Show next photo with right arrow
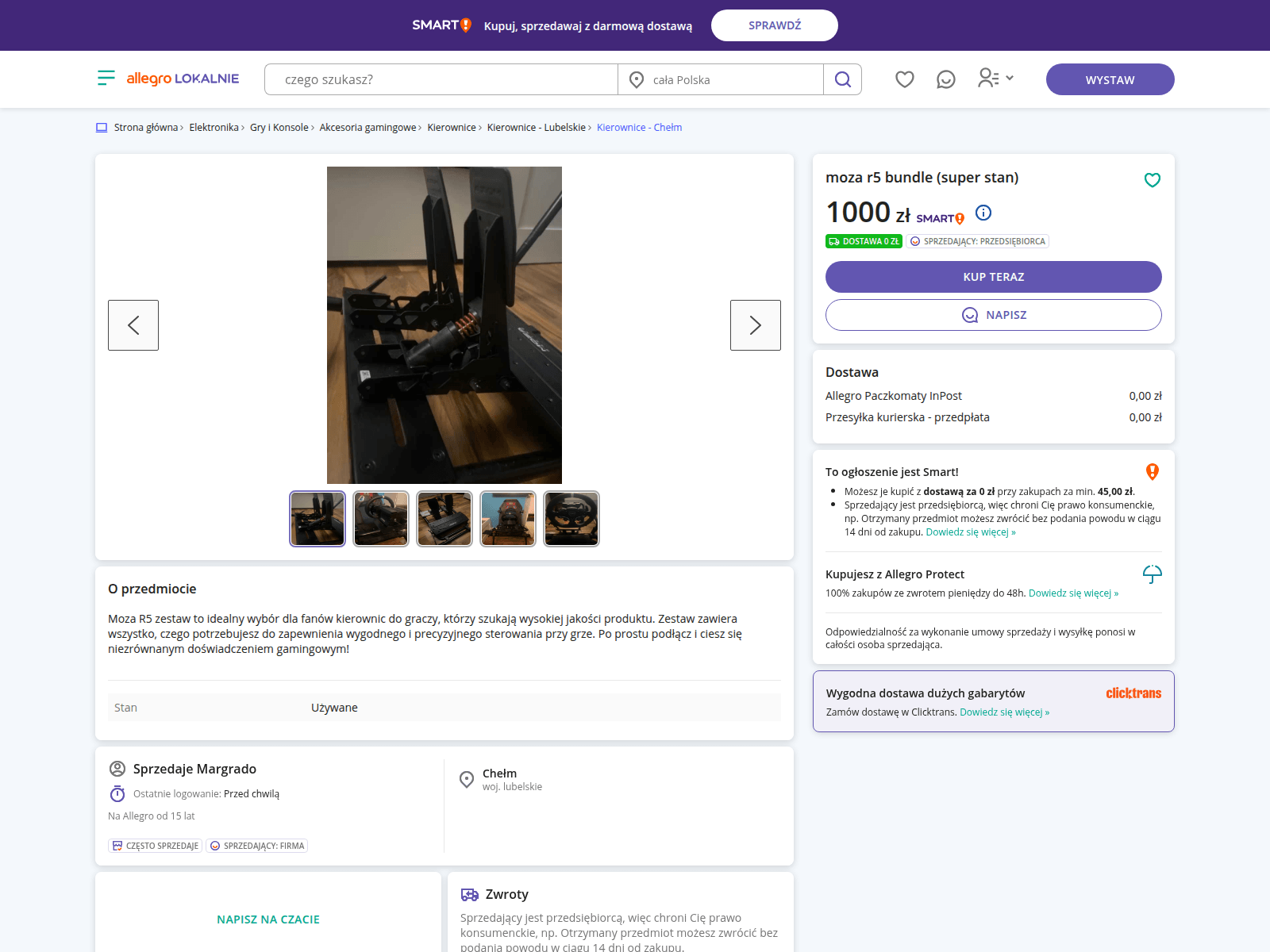This screenshot has height=952, width=1270. tap(755, 325)
